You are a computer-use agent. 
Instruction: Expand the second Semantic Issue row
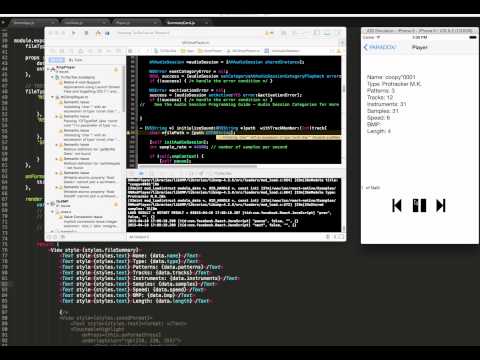pos(57,116)
